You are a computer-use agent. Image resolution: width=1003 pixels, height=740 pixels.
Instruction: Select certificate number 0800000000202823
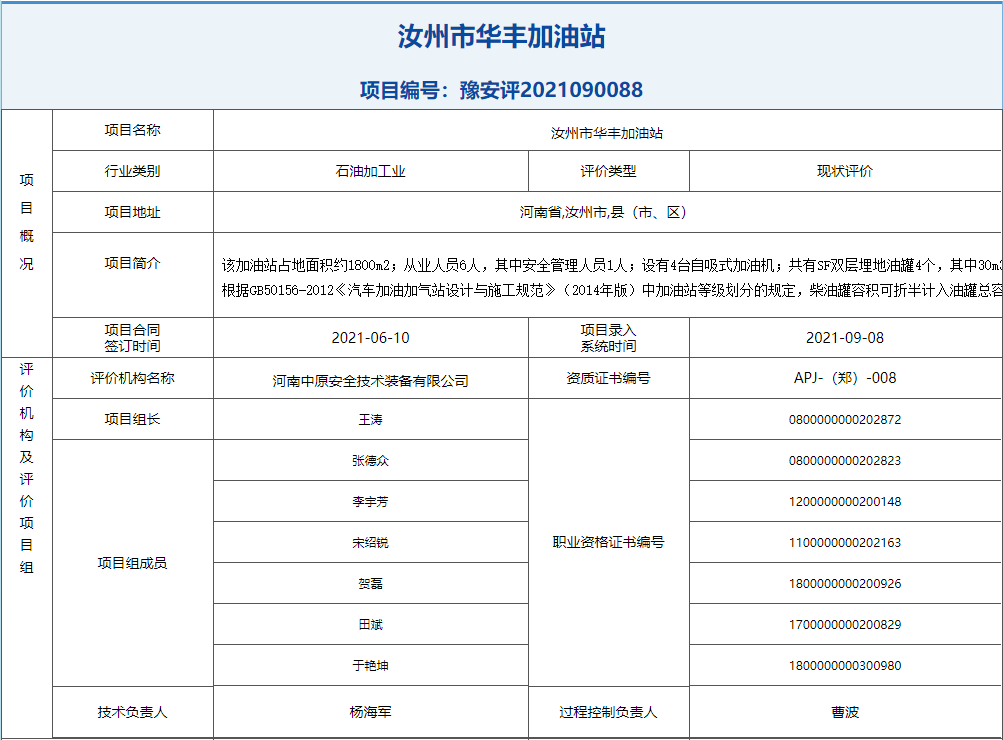[x=844, y=461]
